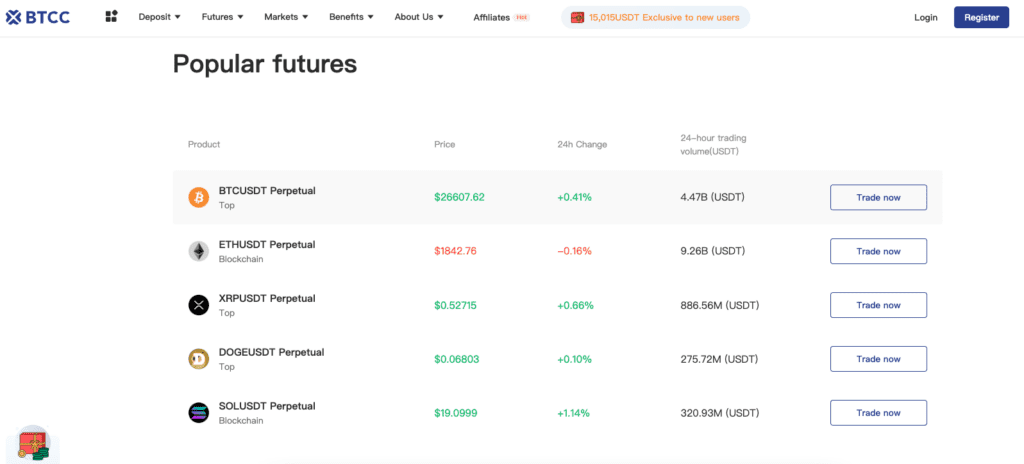
Task: Click the 15,015USDT new users promo
Action: pos(656,18)
